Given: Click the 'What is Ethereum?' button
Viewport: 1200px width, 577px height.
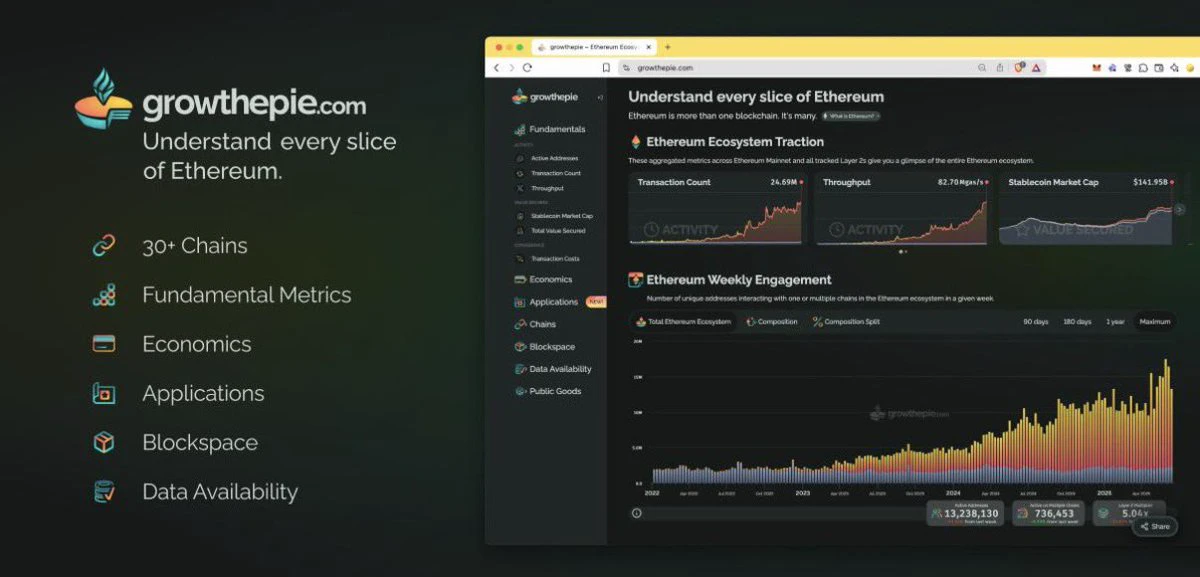Looking at the screenshot, I should [850, 116].
